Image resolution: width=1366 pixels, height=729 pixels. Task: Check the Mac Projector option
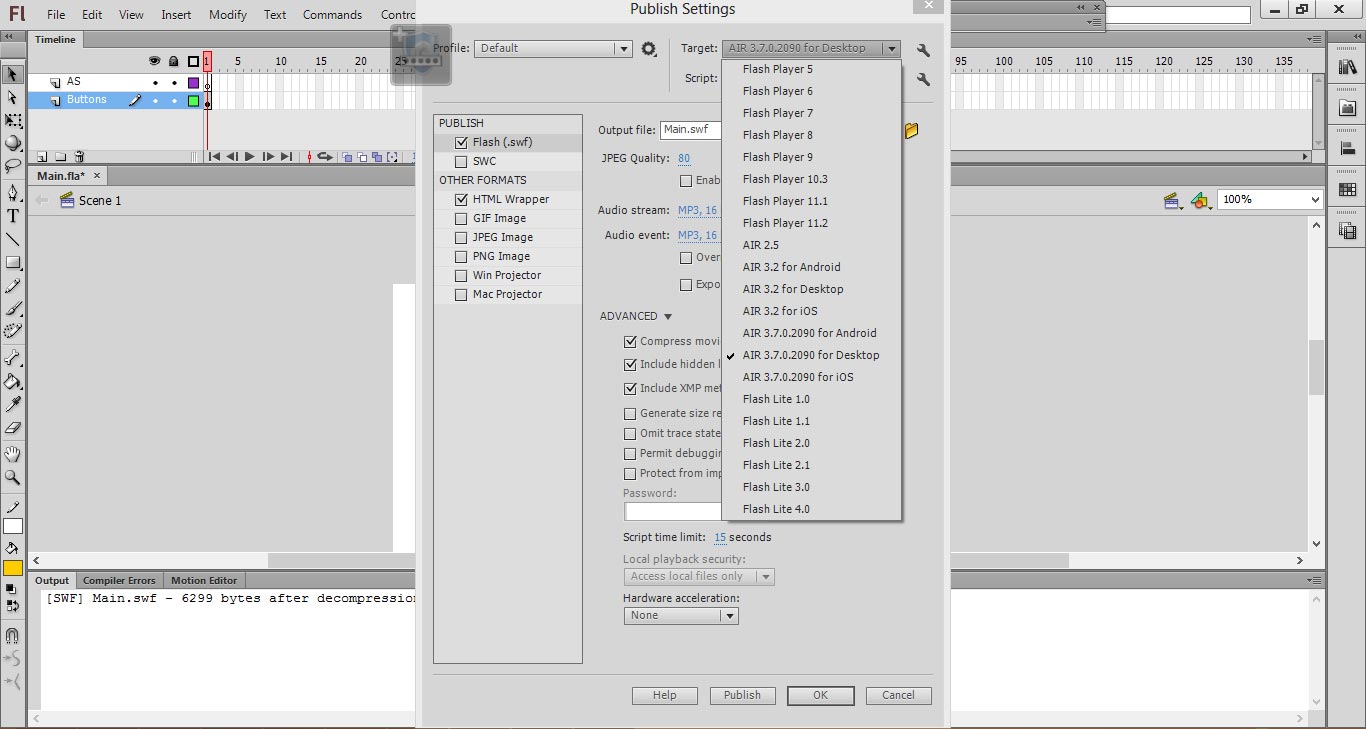click(461, 295)
